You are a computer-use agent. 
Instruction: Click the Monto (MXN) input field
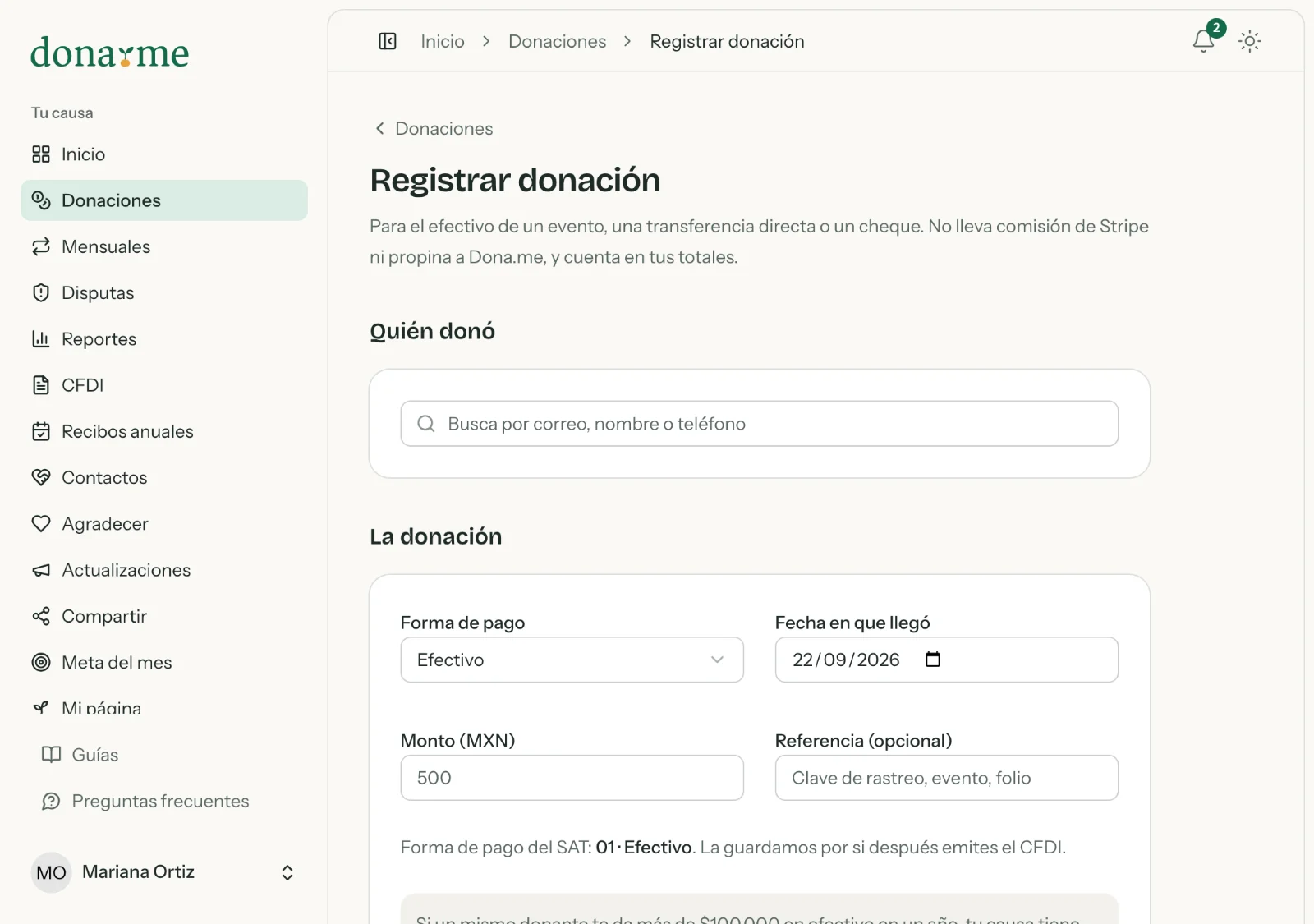[x=572, y=778]
